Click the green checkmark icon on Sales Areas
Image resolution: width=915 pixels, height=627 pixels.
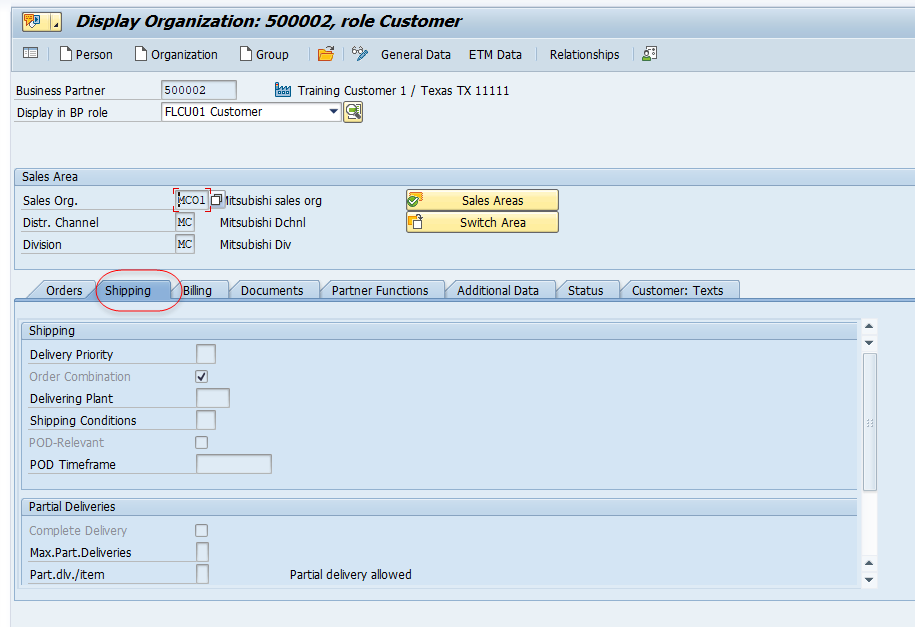pos(414,200)
